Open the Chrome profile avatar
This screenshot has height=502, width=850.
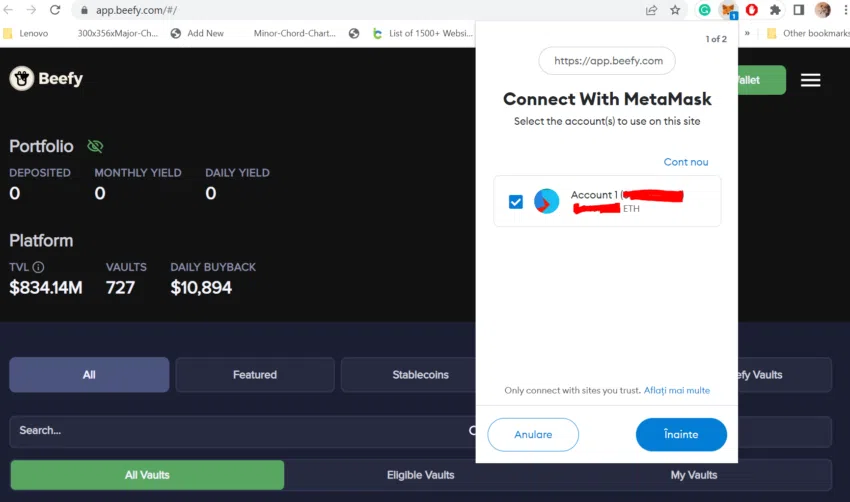822,10
